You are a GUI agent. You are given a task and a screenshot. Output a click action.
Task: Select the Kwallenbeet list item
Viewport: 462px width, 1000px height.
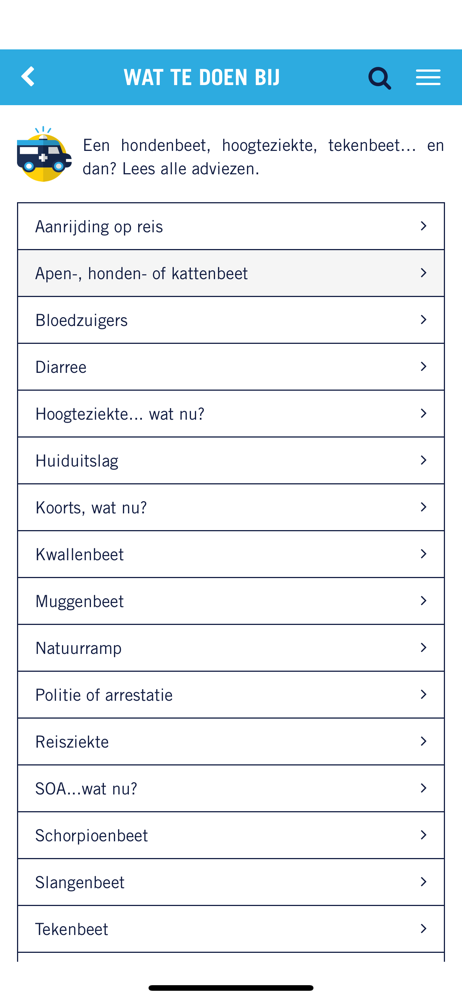click(x=231, y=554)
